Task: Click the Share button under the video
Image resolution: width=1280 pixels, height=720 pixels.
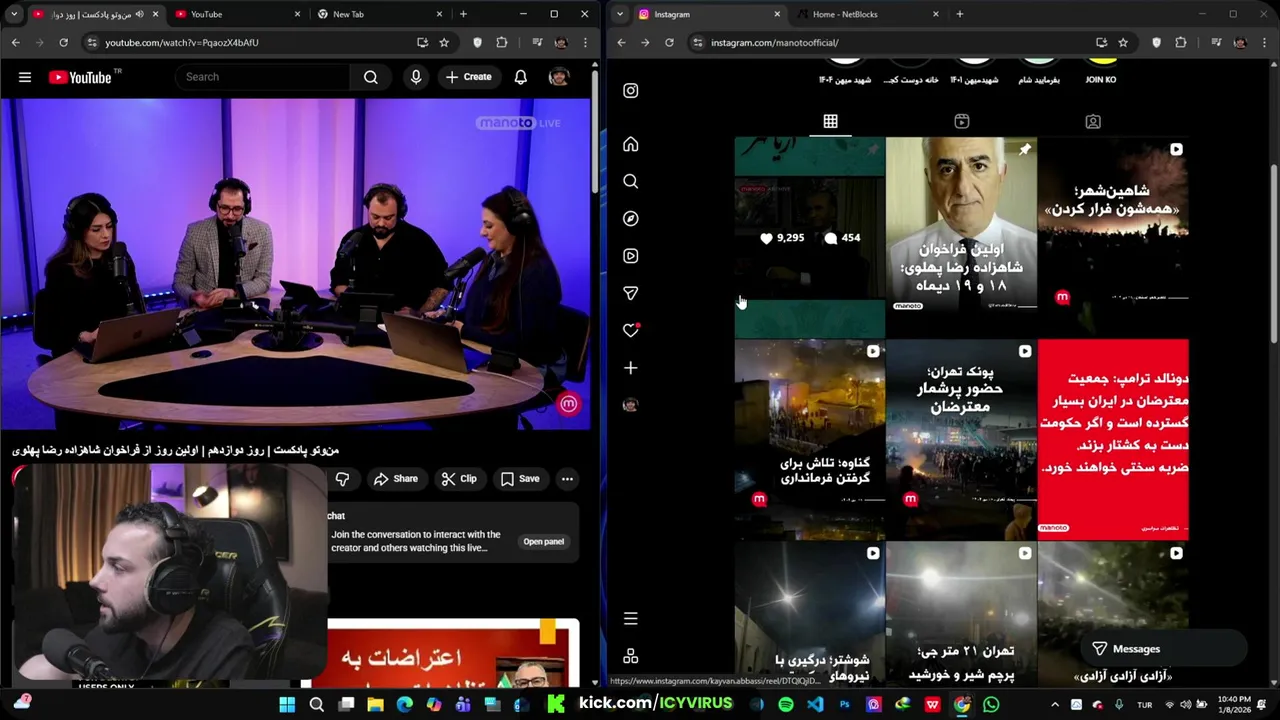Action: pyautogui.click(x=396, y=479)
